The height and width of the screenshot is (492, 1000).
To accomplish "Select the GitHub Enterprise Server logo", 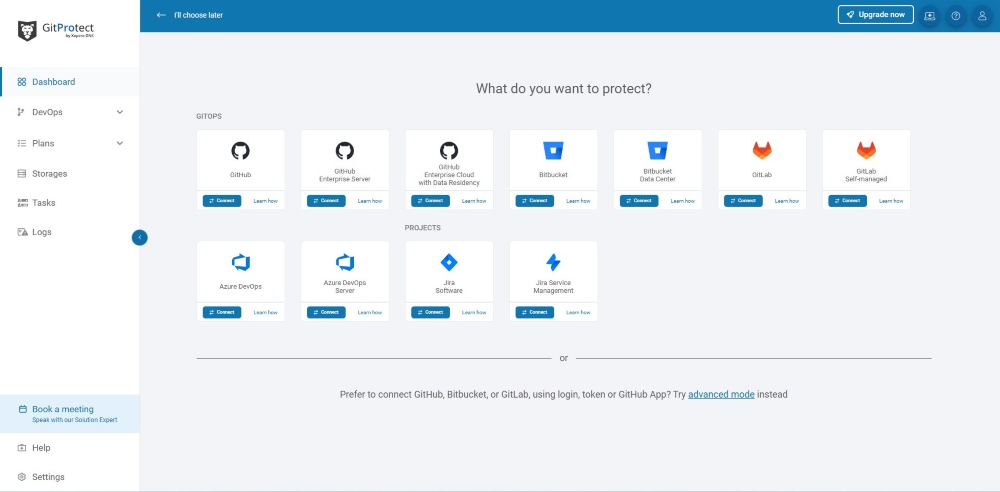I will coord(344,151).
